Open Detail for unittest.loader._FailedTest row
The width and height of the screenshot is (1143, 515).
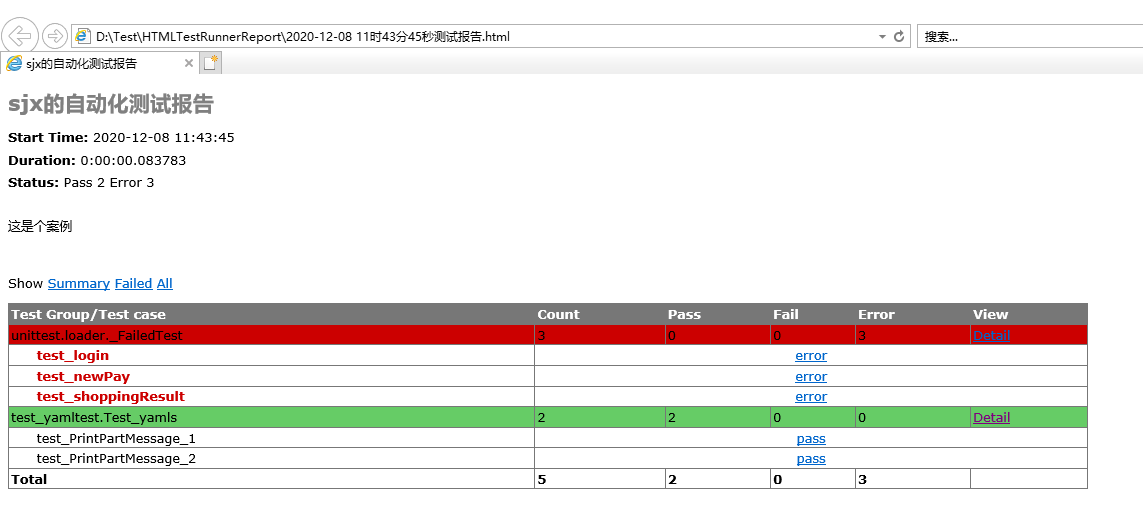pyautogui.click(x=991, y=336)
